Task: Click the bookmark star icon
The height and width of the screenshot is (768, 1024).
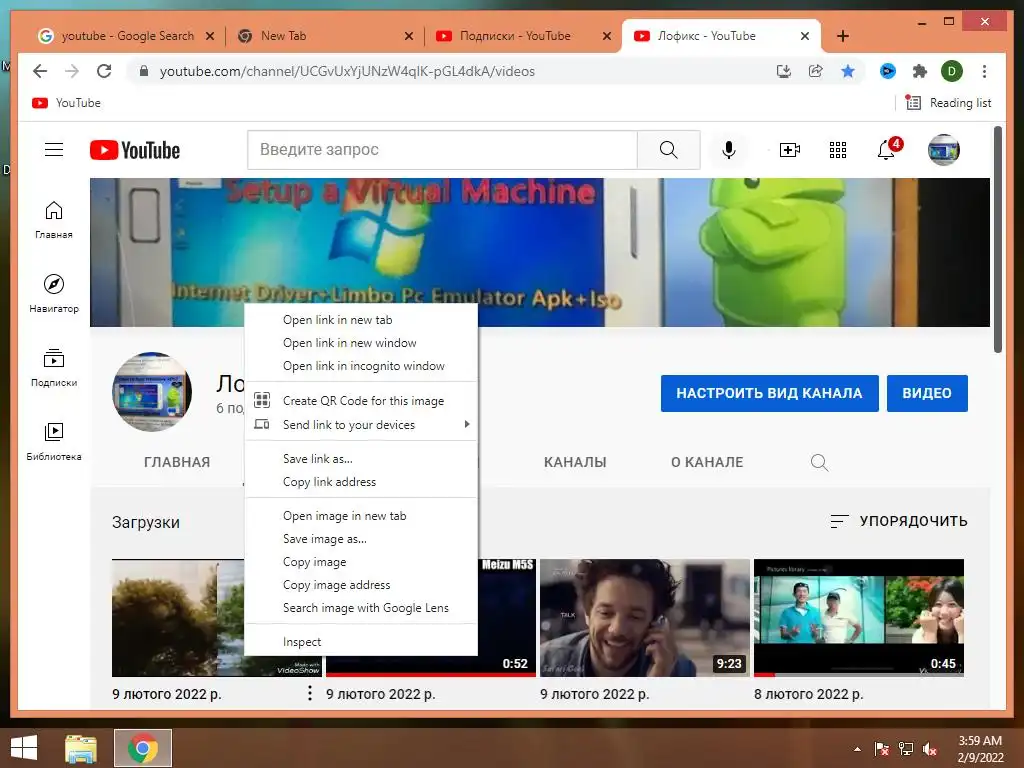Action: click(x=848, y=71)
